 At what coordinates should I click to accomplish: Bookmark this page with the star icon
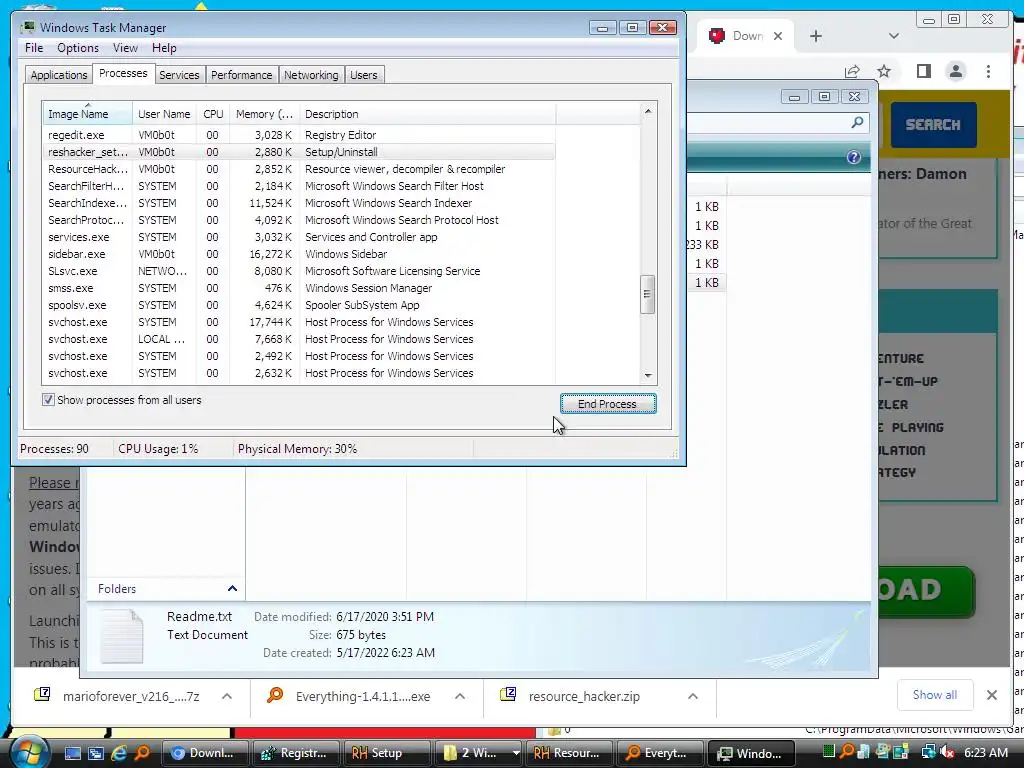click(884, 71)
